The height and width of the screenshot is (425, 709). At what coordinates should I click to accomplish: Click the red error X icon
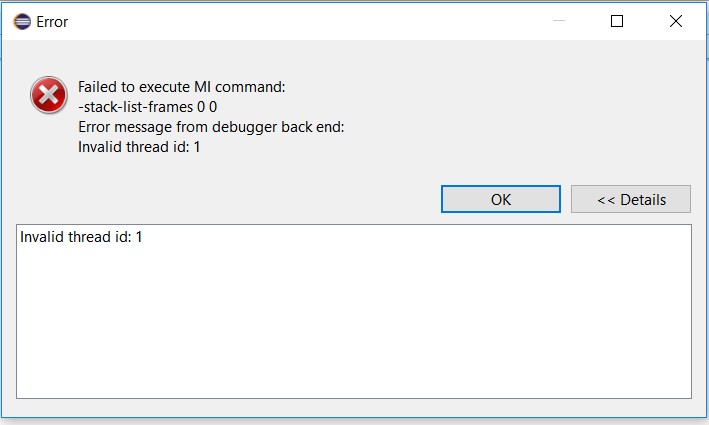pos(49,95)
